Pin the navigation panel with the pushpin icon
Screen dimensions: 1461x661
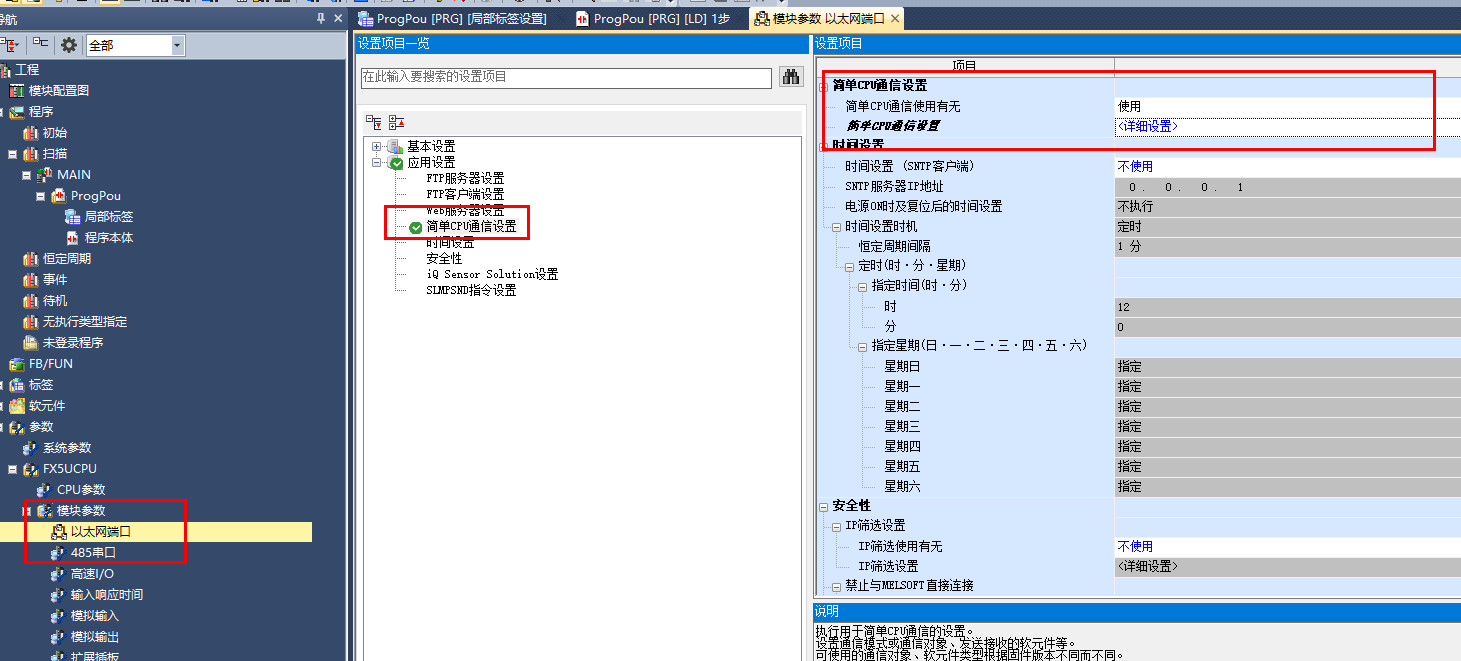pos(321,19)
